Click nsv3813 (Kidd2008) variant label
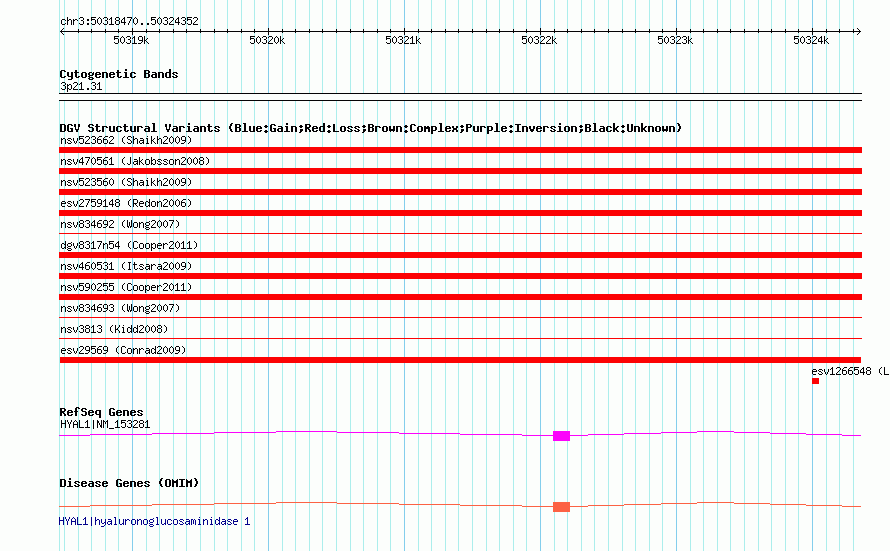Image resolution: width=890 pixels, height=551 pixels. point(114,329)
